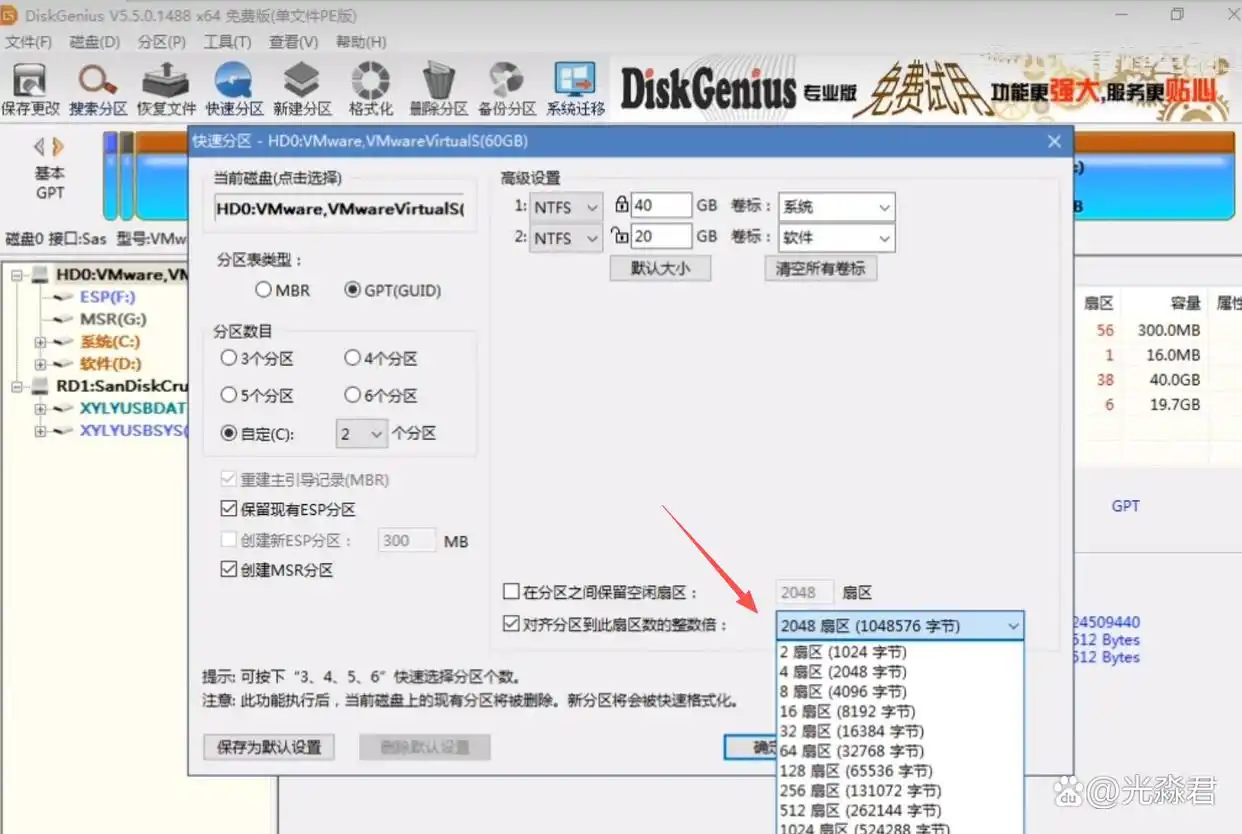
Task: Click the DiskGenius 专业版 banner advertisement
Action: (x=926, y=90)
